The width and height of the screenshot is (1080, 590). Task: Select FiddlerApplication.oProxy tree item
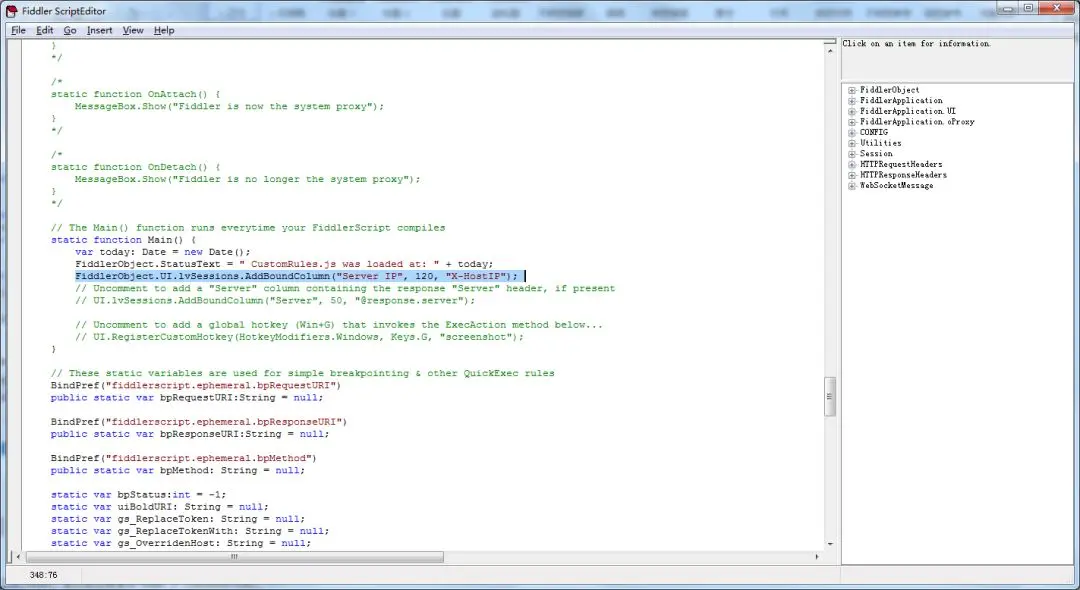coord(917,122)
